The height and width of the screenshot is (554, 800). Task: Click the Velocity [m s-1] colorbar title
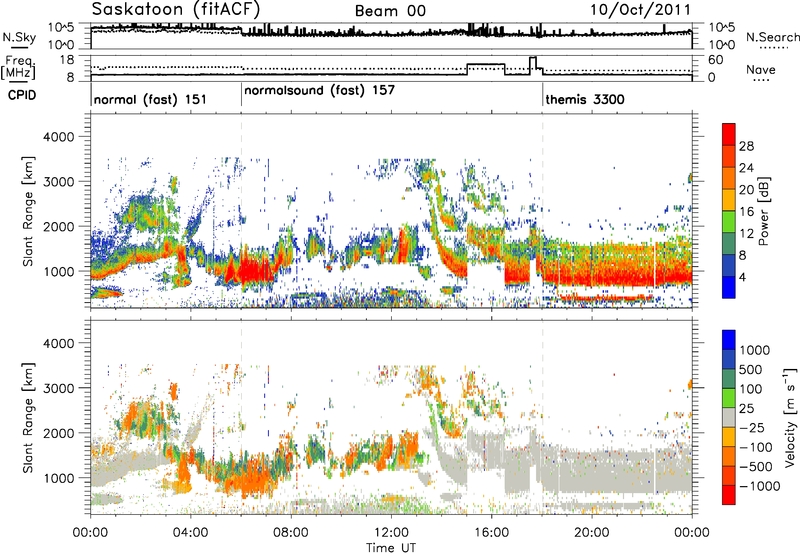click(790, 417)
